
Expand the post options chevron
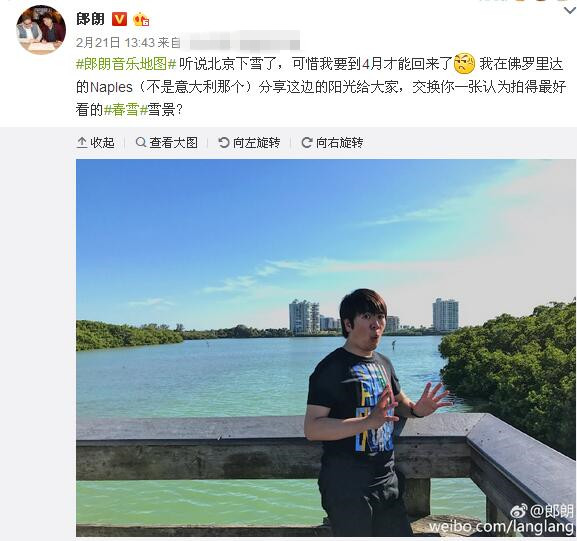(x=570, y=11)
